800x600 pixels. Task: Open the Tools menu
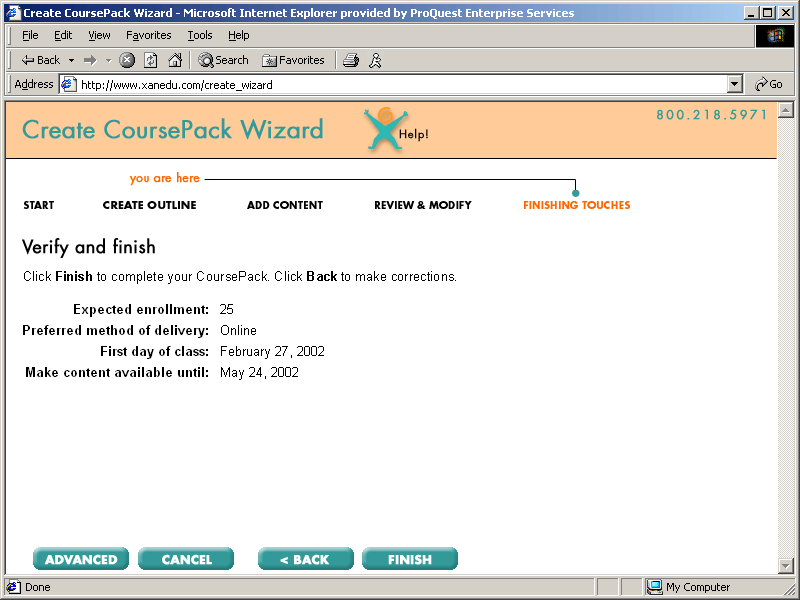200,35
